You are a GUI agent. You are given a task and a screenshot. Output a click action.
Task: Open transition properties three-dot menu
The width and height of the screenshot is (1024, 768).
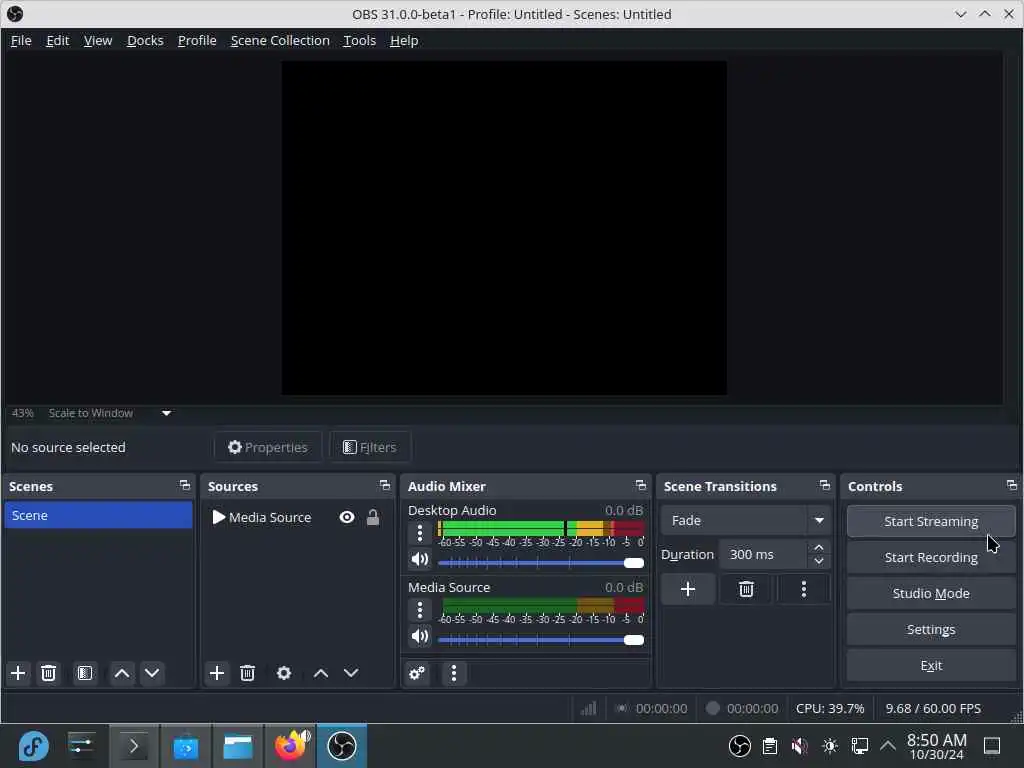click(804, 589)
